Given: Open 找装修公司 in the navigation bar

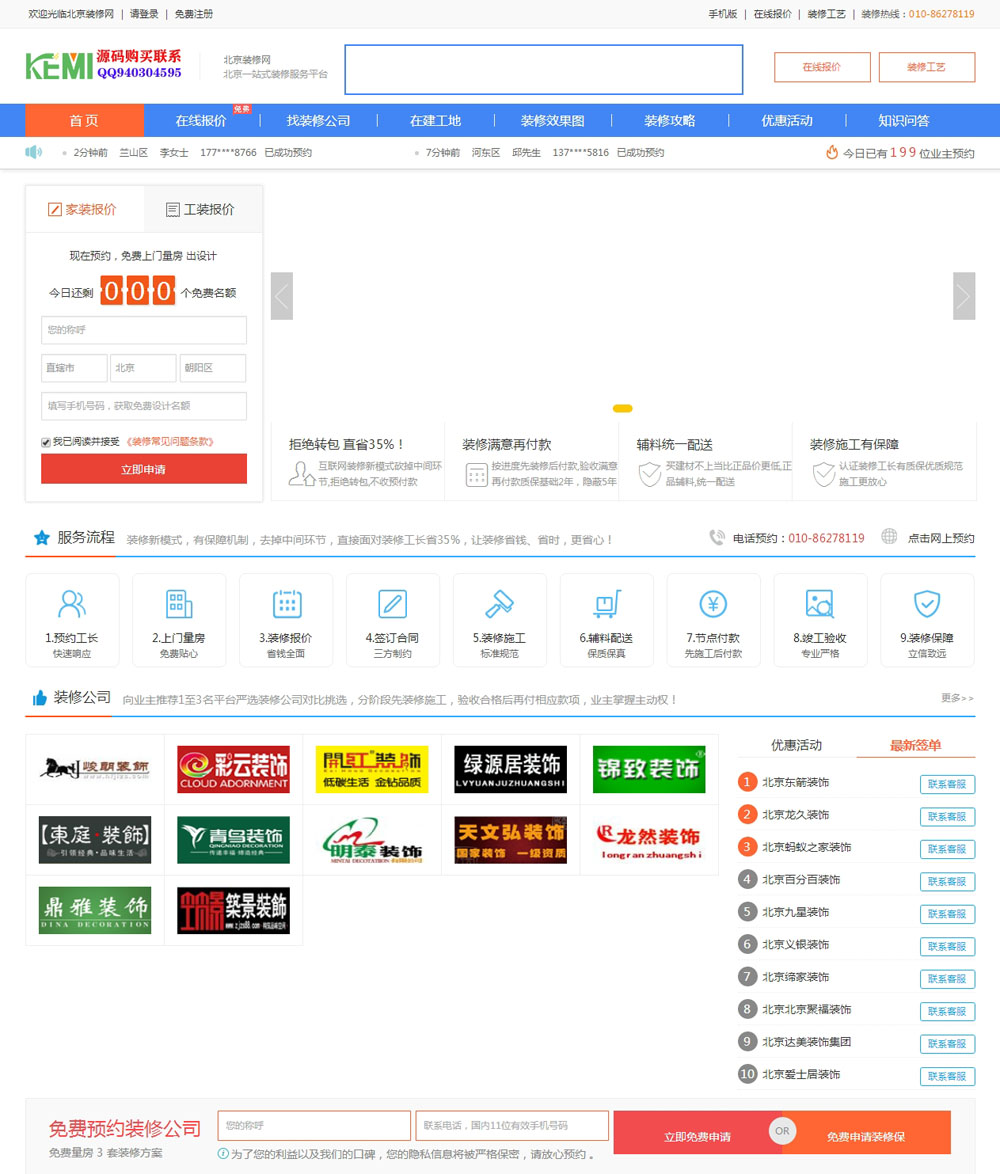Looking at the screenshot, I should 318,121.
